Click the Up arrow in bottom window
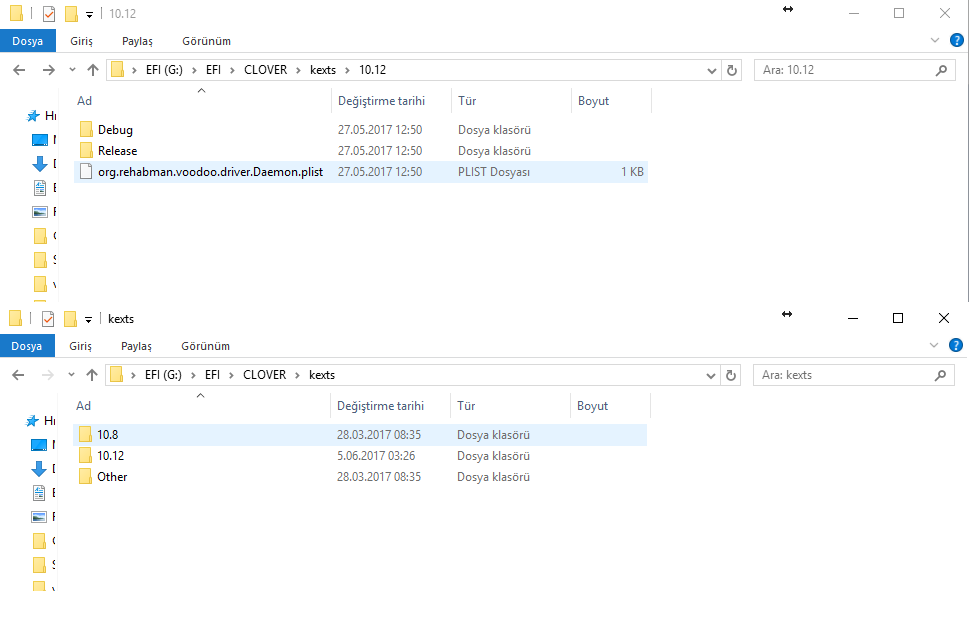 click(x=93, y=375)
